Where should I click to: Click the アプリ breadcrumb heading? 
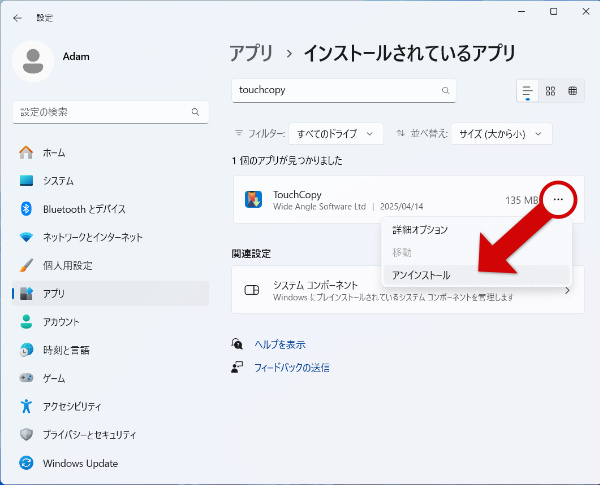click(x=251, y=53)
